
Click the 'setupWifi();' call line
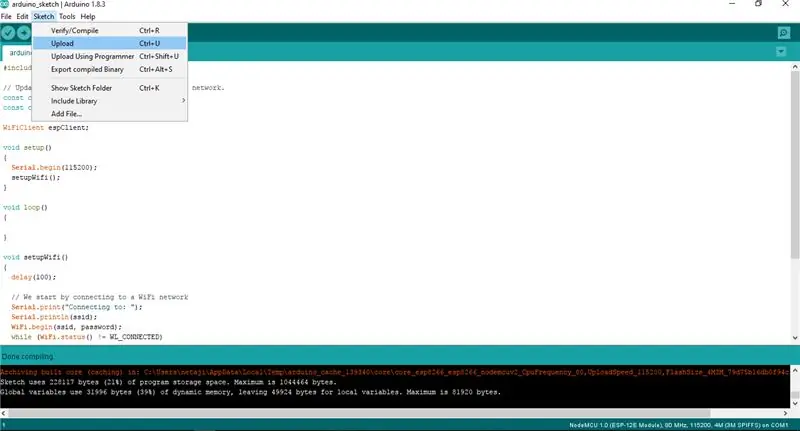pos(36,178)
